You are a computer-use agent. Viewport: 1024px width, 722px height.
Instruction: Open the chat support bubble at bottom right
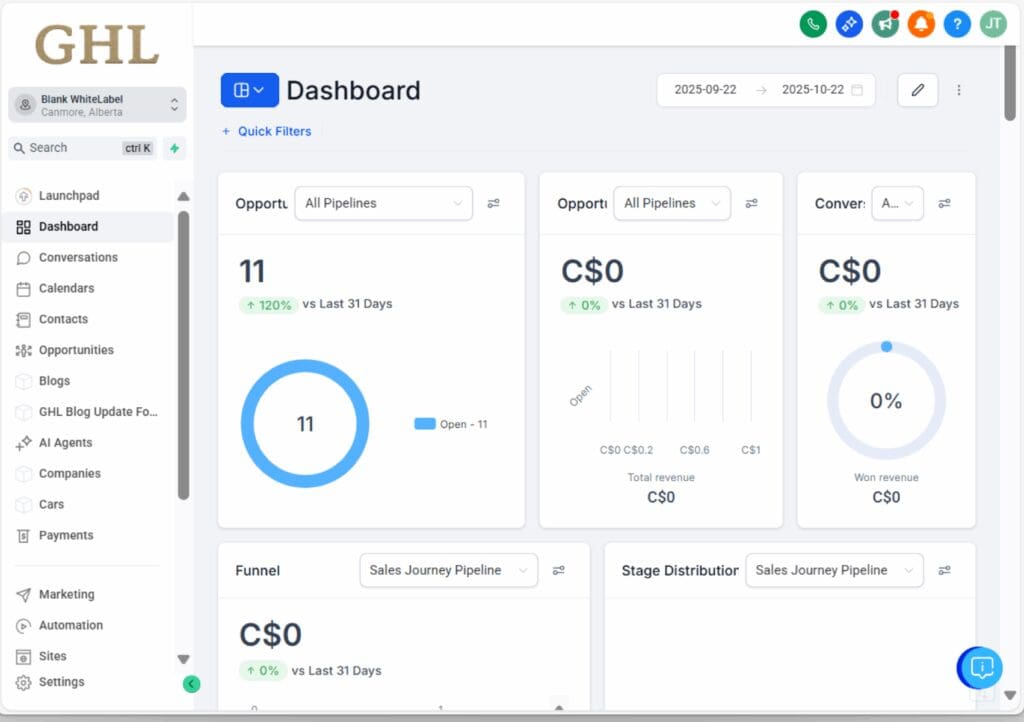(980, 668)
